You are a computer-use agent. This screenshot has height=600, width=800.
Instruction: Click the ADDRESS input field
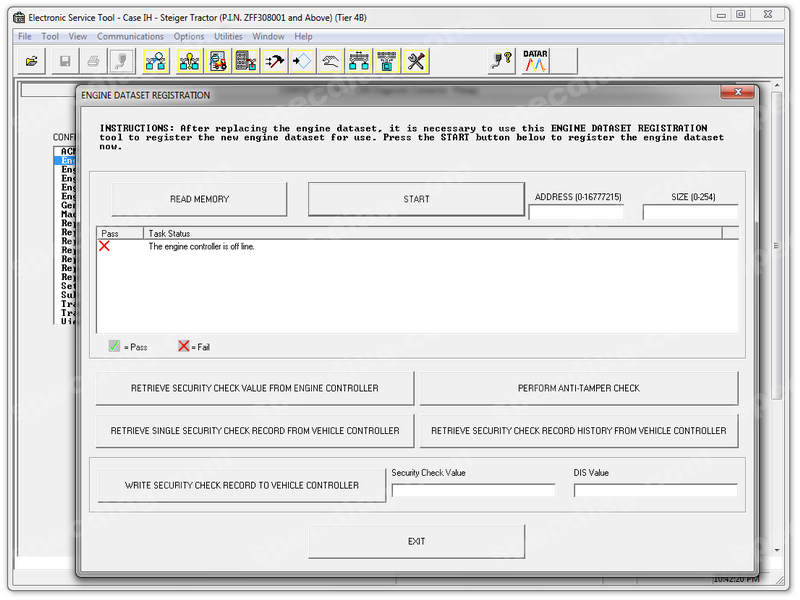pos(576,212)
